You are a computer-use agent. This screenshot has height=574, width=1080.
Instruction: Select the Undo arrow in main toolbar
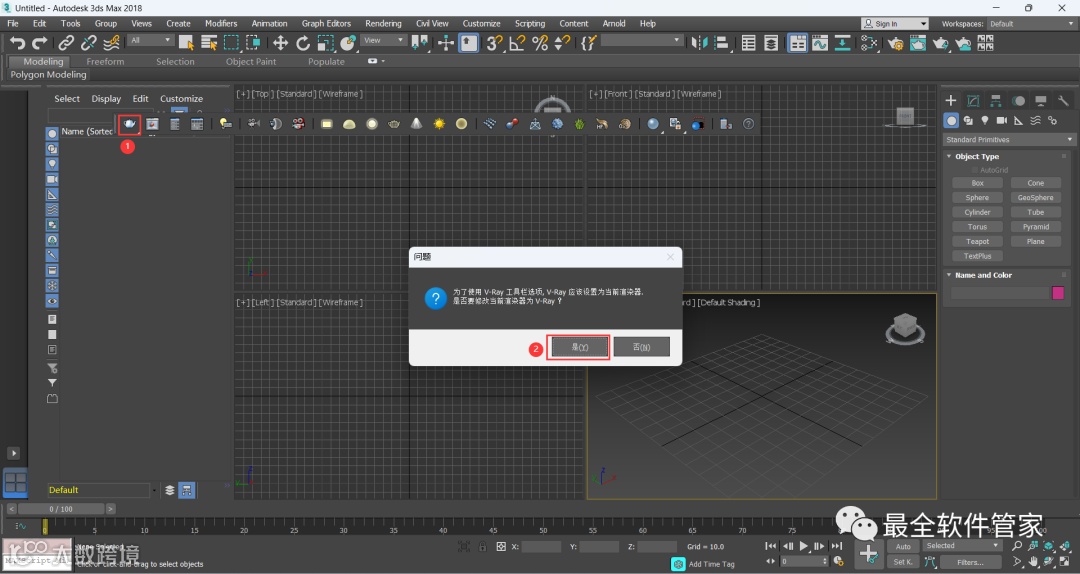tap(17, 43)
